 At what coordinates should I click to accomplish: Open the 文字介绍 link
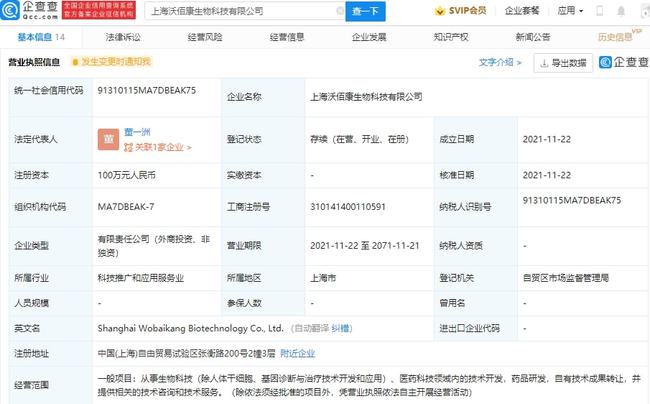pos(500,63)
